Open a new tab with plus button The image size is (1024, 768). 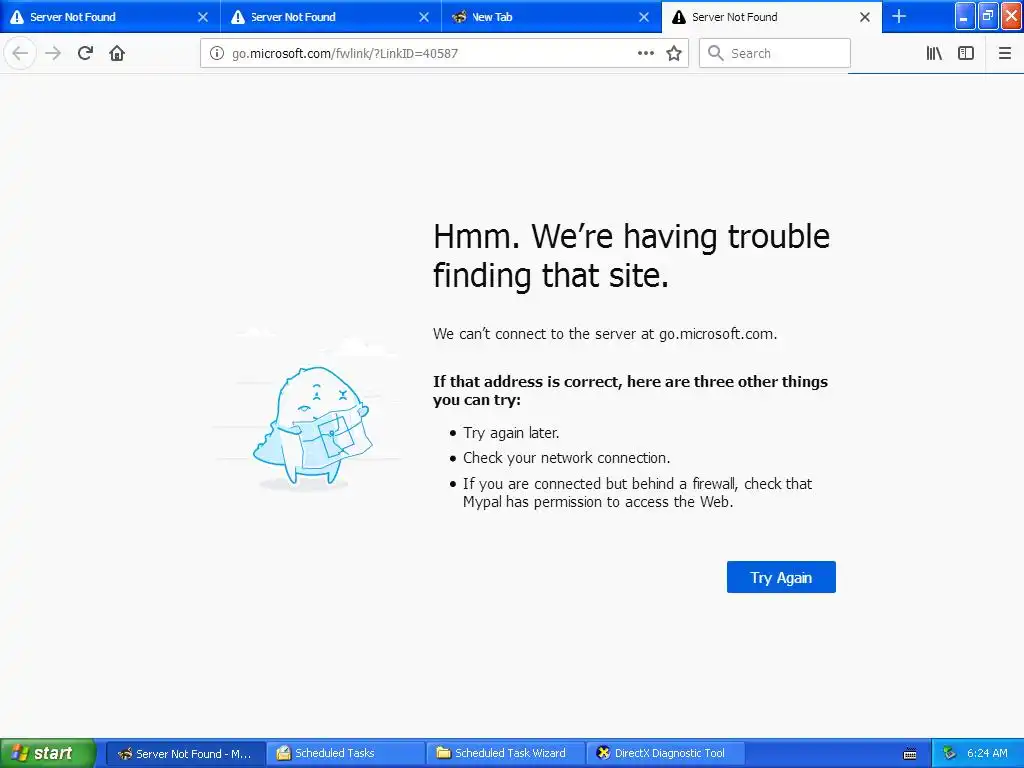tap(899, 17)
